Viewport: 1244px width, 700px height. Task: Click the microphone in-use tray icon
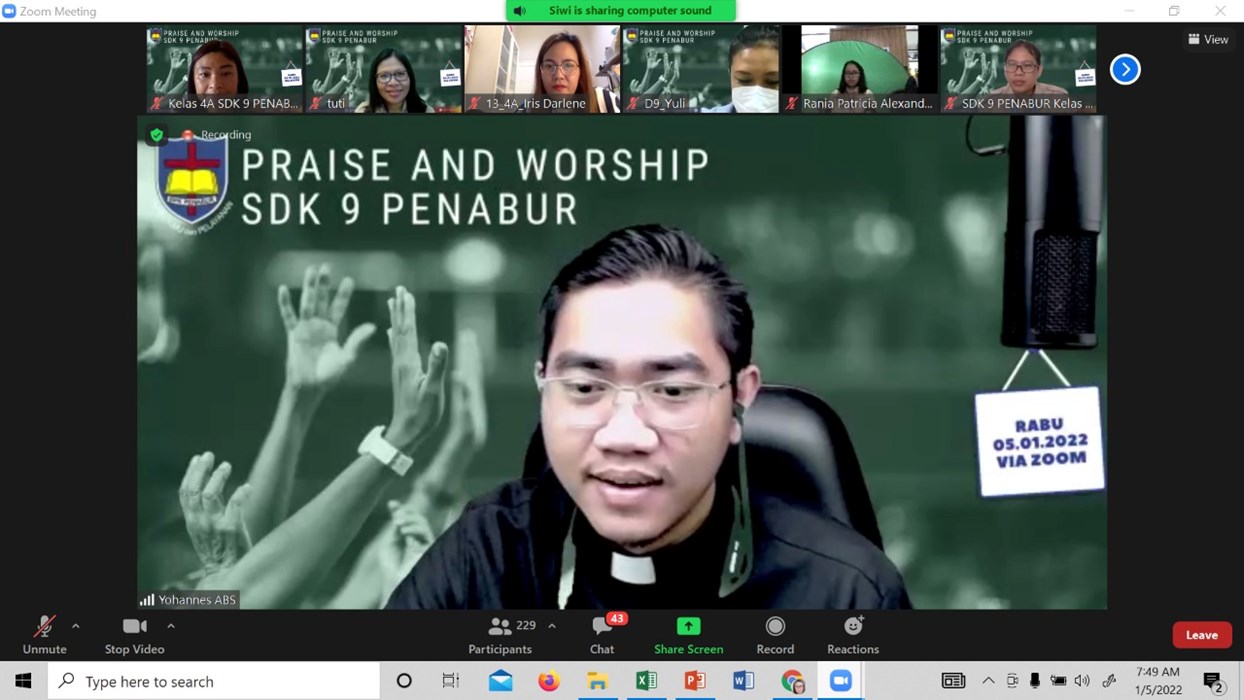[x=1035, y=681]
